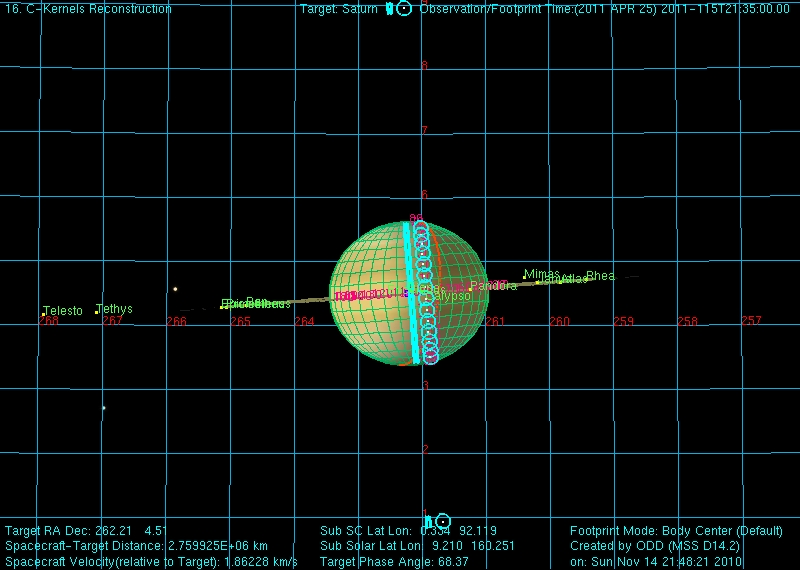Click the topmost footprint circle on Saturn
Image resolution: width=800 pixels, height=570 pixels.
421,229
